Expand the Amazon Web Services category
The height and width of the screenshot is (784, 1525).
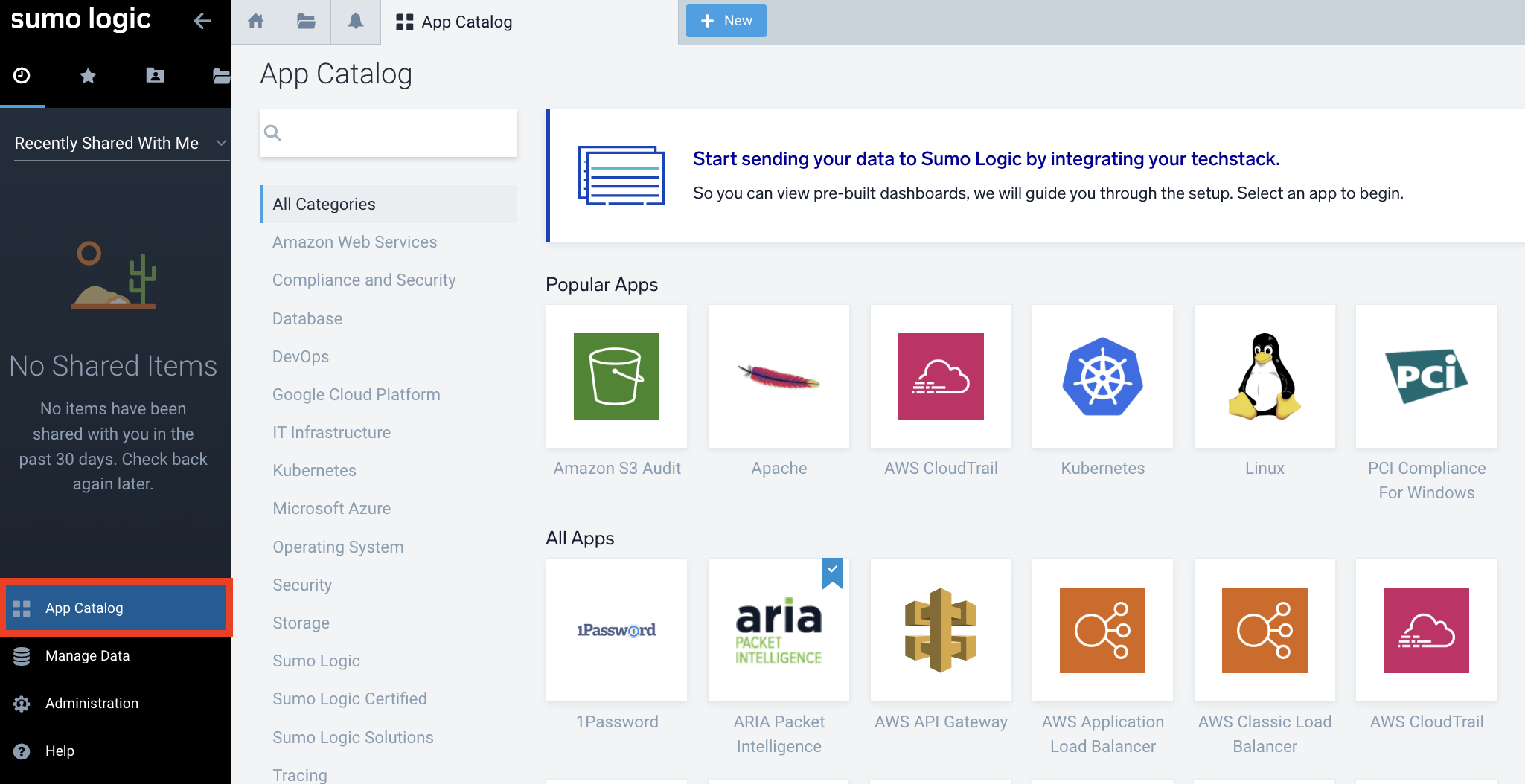[x=354, y=242]
